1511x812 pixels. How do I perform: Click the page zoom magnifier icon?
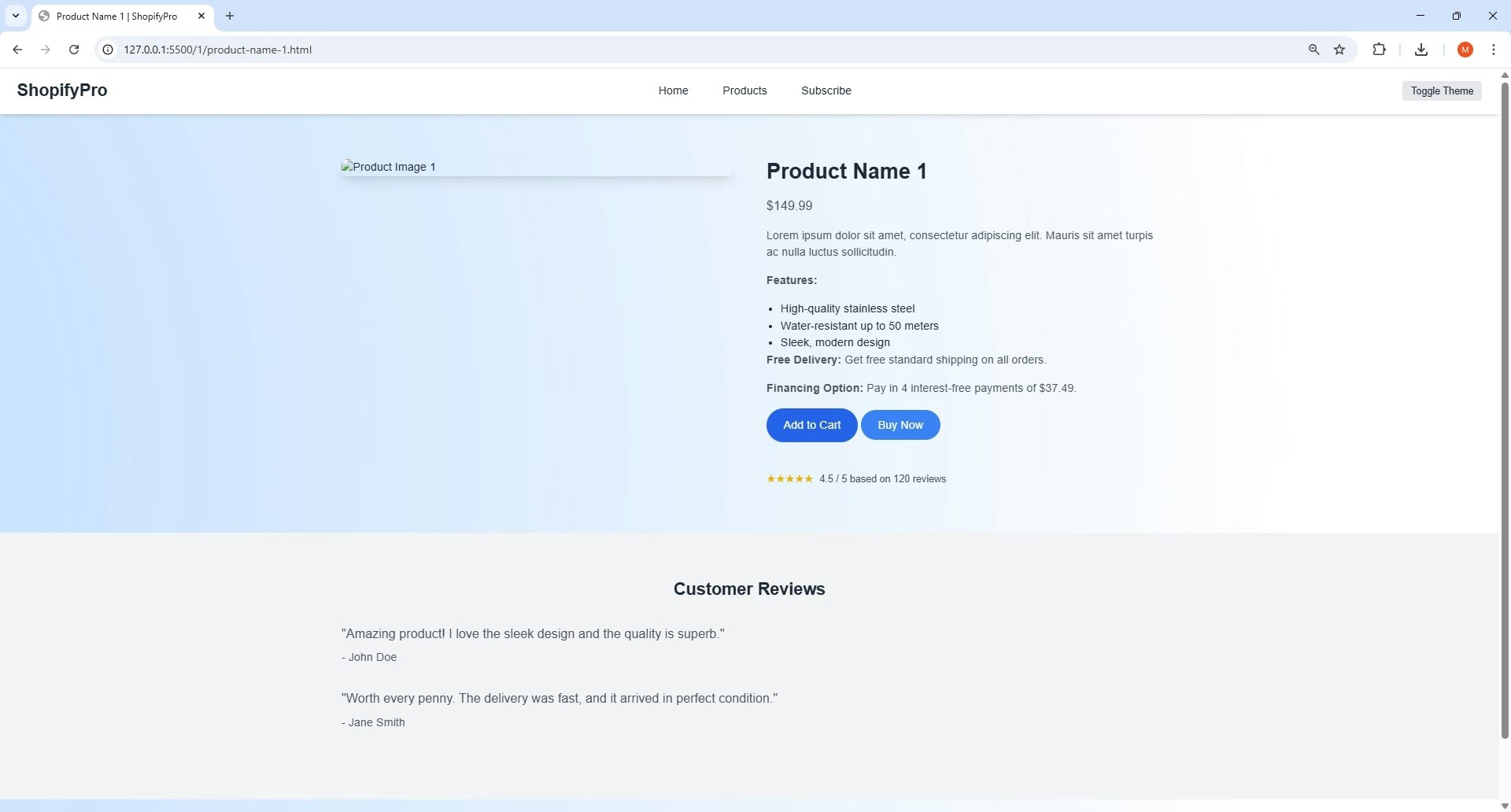[1313, 49]
